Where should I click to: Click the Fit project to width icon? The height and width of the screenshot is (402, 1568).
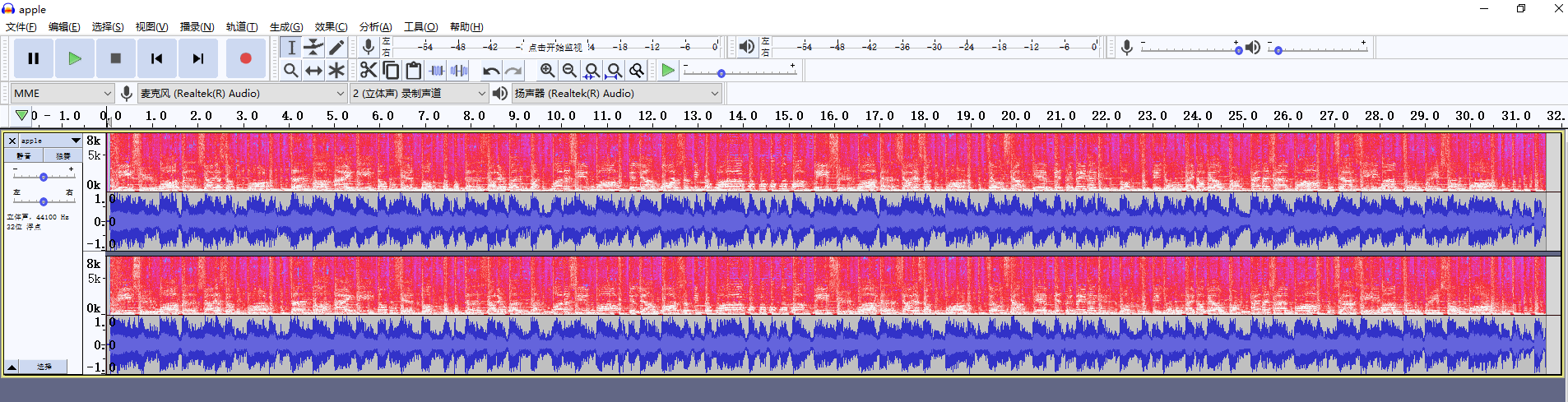614,71
